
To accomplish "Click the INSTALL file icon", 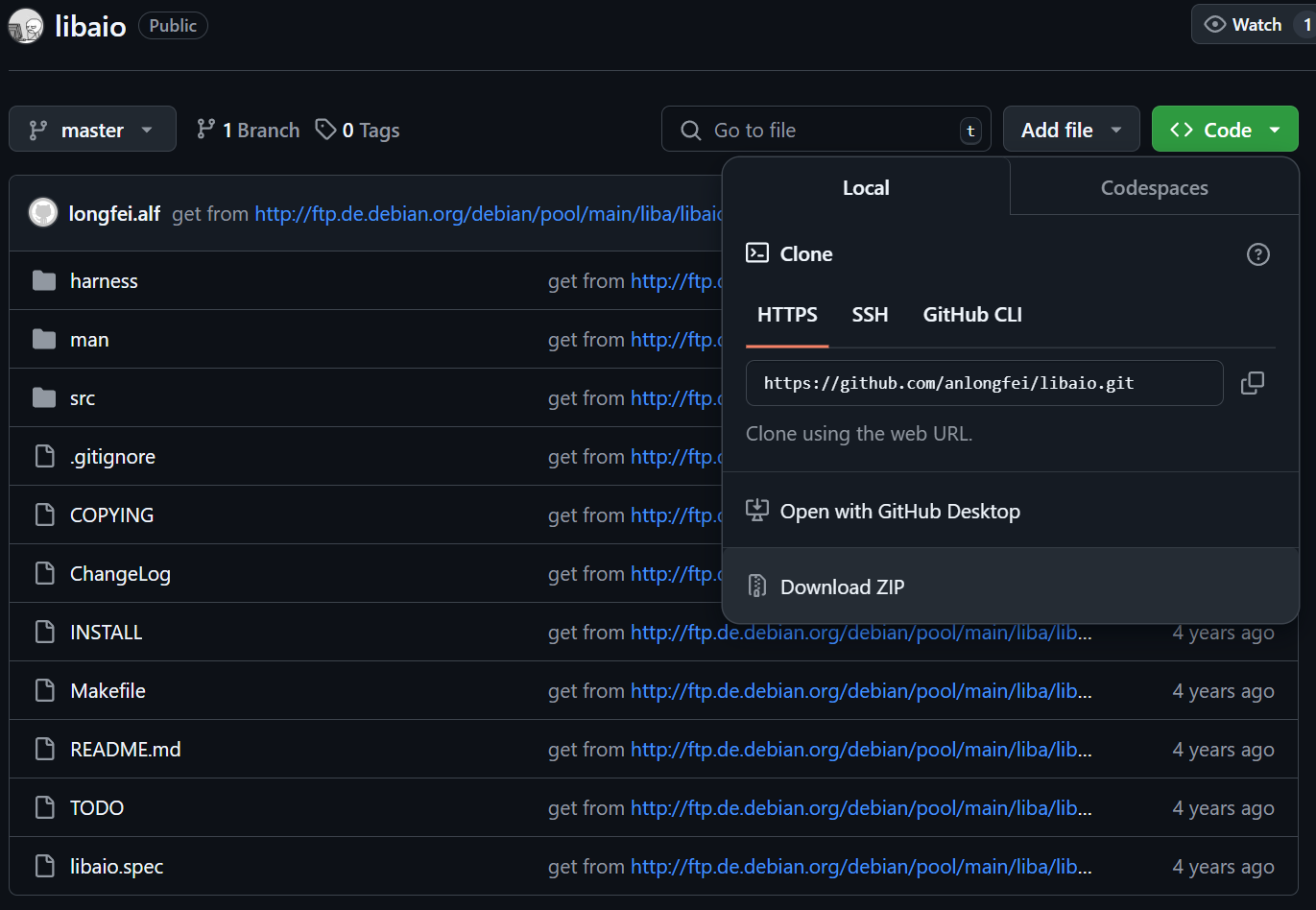I will [x=44, y=632].
